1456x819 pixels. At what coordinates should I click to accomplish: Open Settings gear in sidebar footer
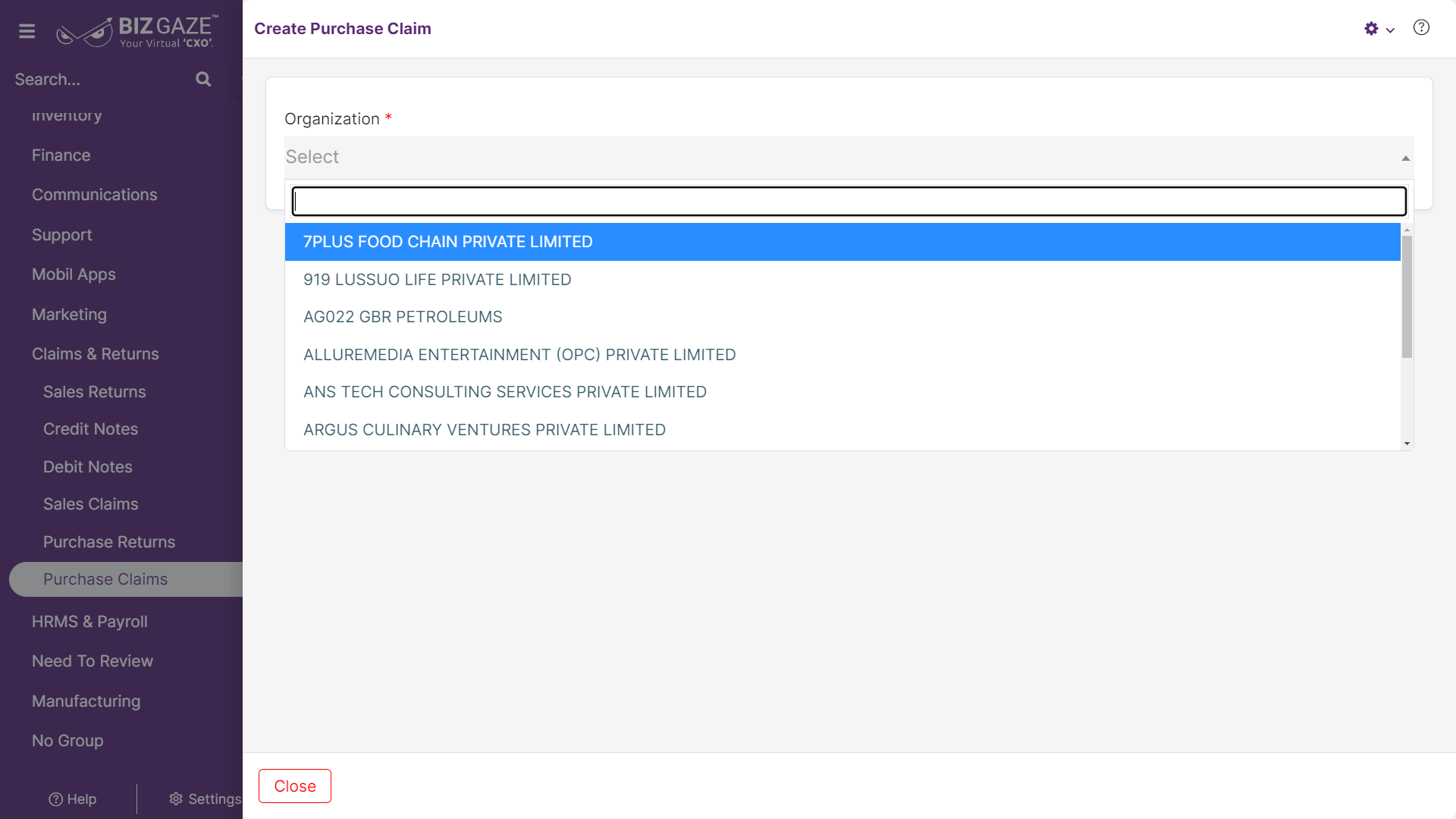(176, 799)
